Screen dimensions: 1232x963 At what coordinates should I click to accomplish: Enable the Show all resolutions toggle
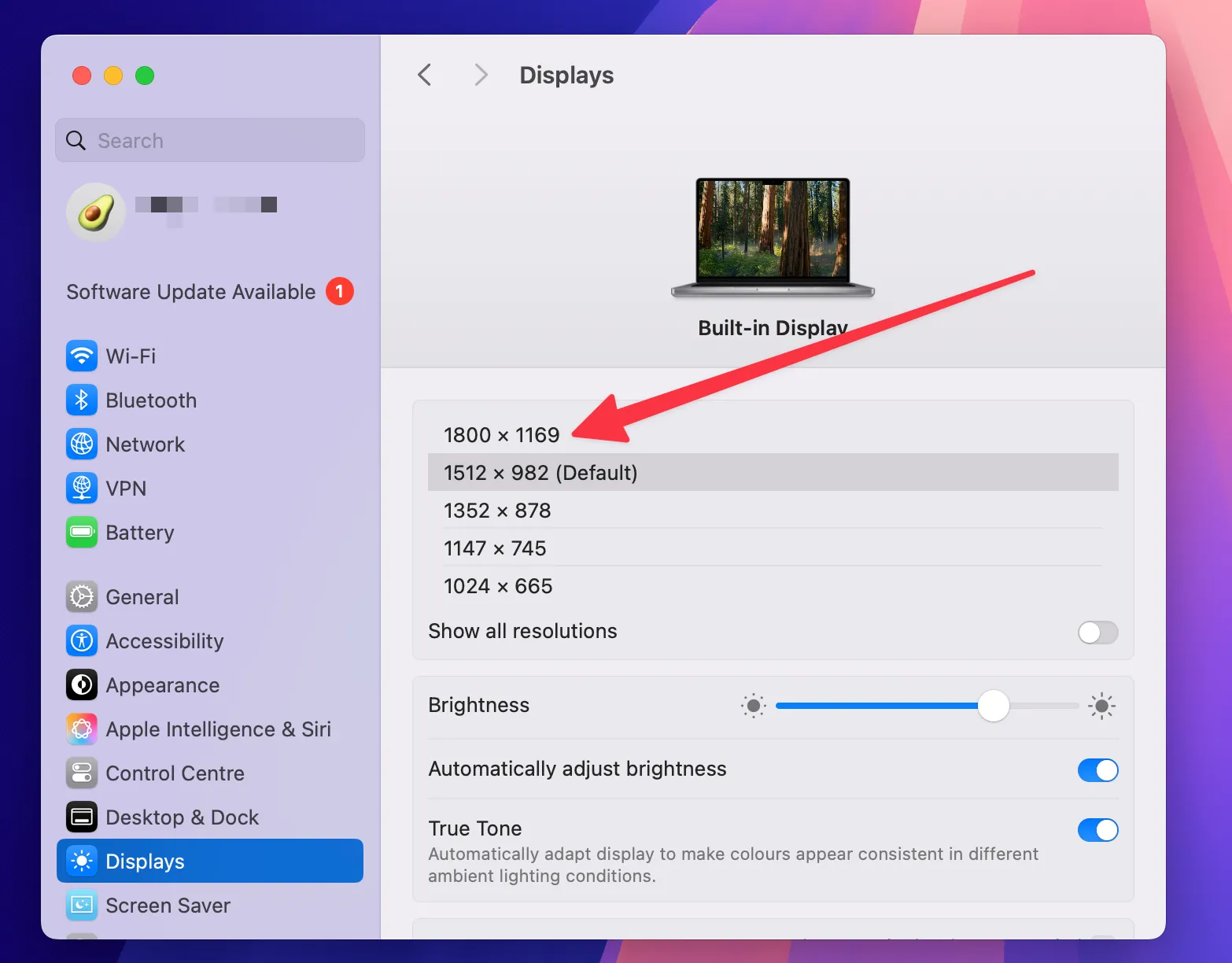(x=1097, y=632)
